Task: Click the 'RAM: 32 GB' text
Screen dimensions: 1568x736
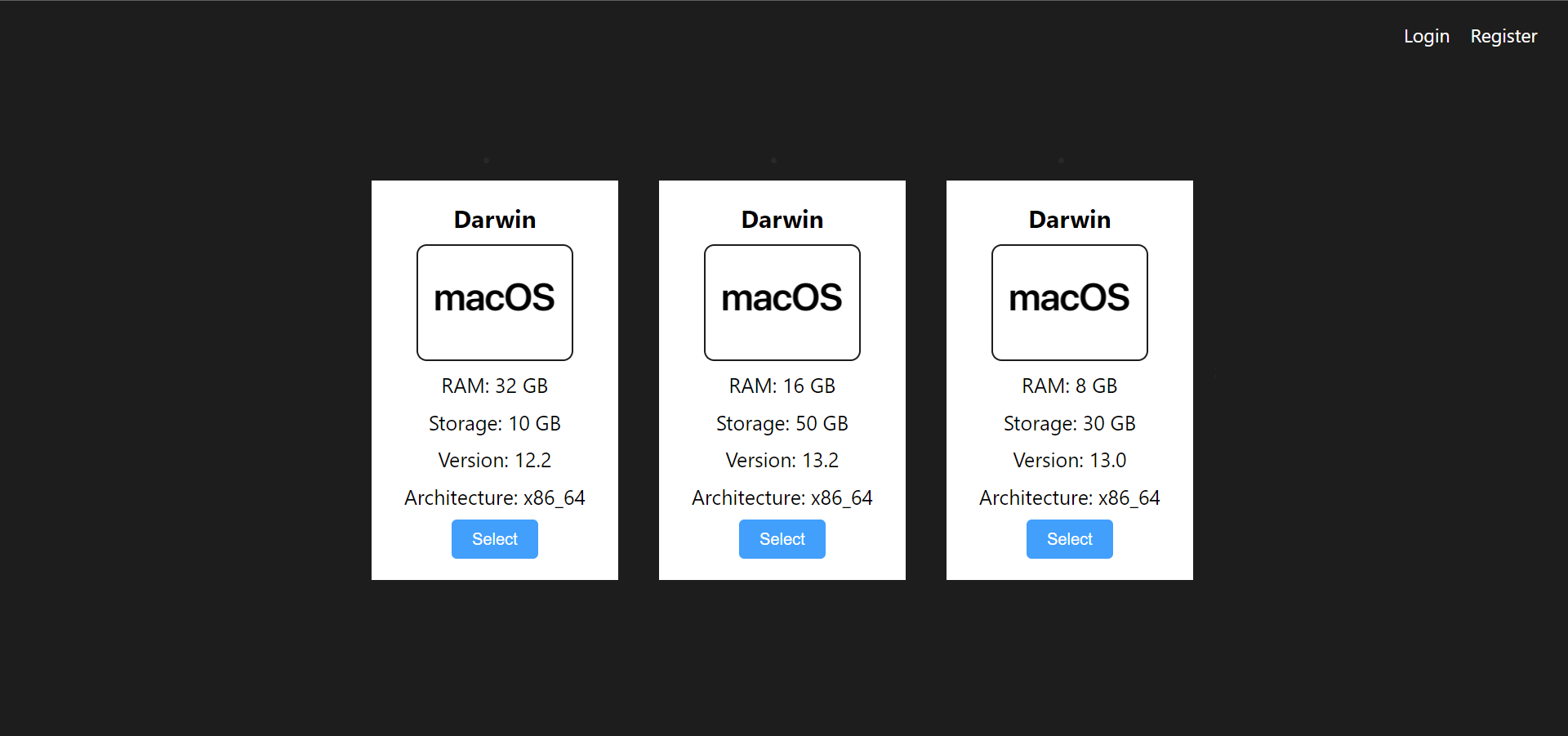Action: point(495,386)
